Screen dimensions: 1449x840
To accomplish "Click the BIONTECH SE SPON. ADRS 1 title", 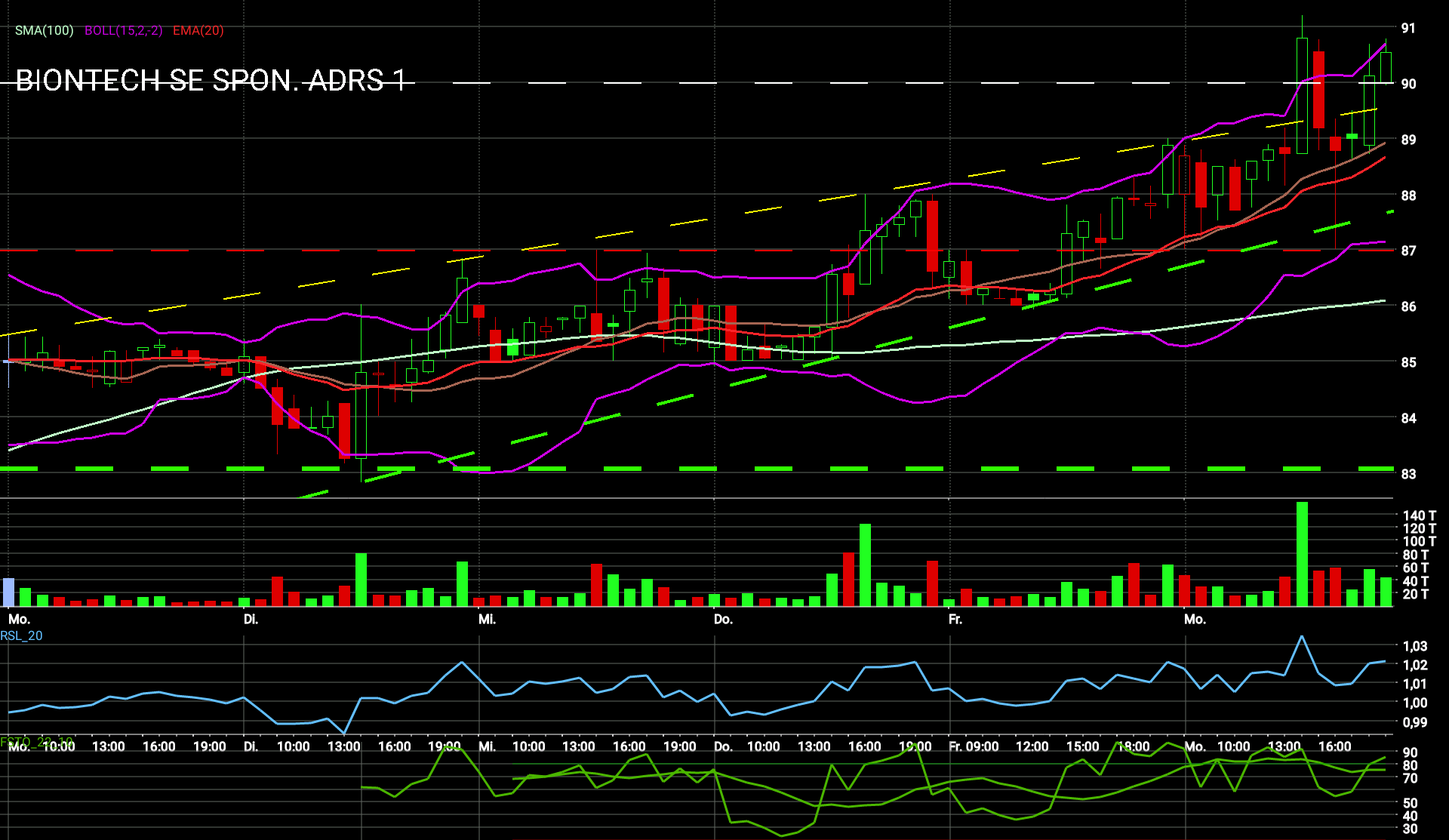I will [211, 81].
